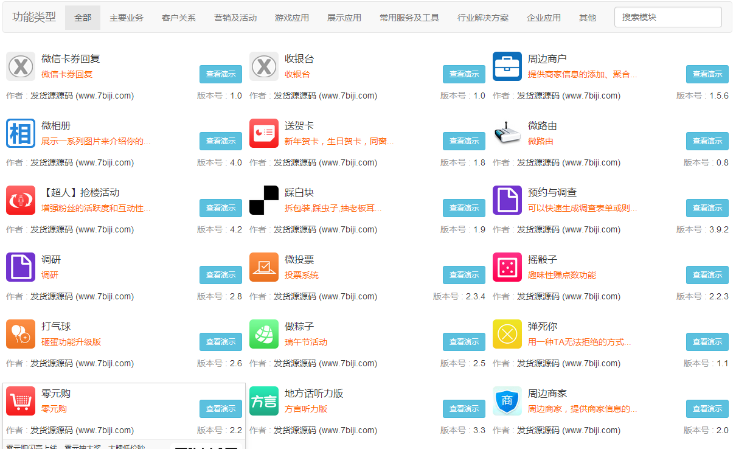
Task: Click 查看演示 button for 周边商户
Action: pyautogui.click(x=707, y=74)
